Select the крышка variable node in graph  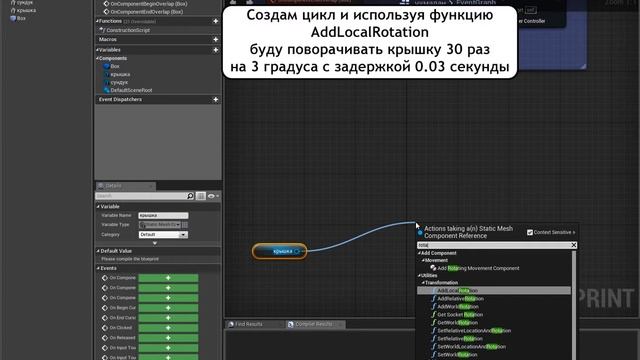(x=280, y=251)
